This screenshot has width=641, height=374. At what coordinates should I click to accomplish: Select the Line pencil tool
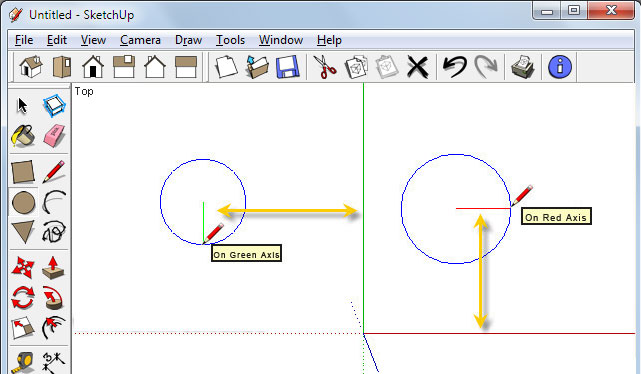54,172
